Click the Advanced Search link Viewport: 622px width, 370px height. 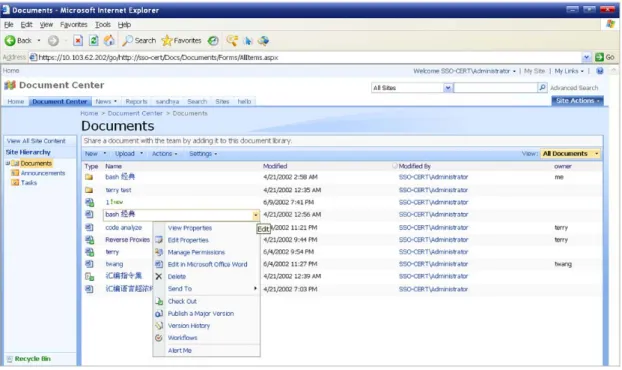point(574,88)
